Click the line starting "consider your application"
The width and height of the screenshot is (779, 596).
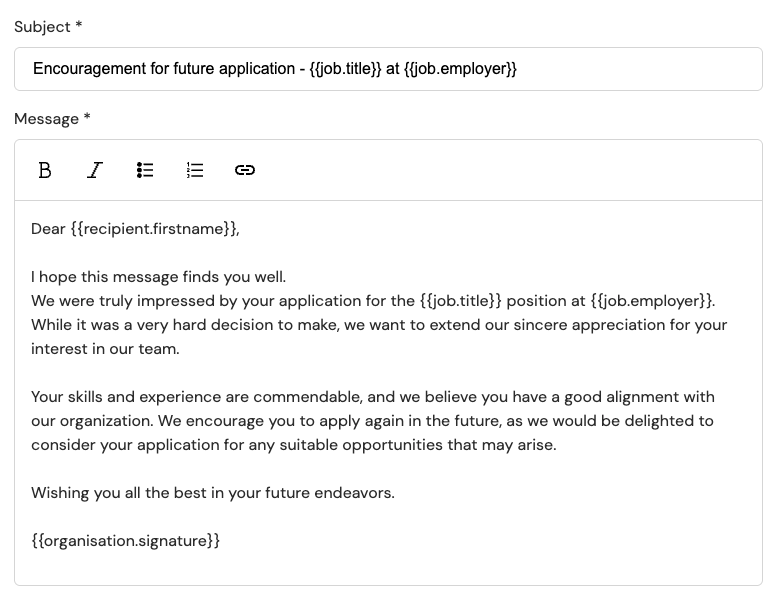click(x=294, y=445)
